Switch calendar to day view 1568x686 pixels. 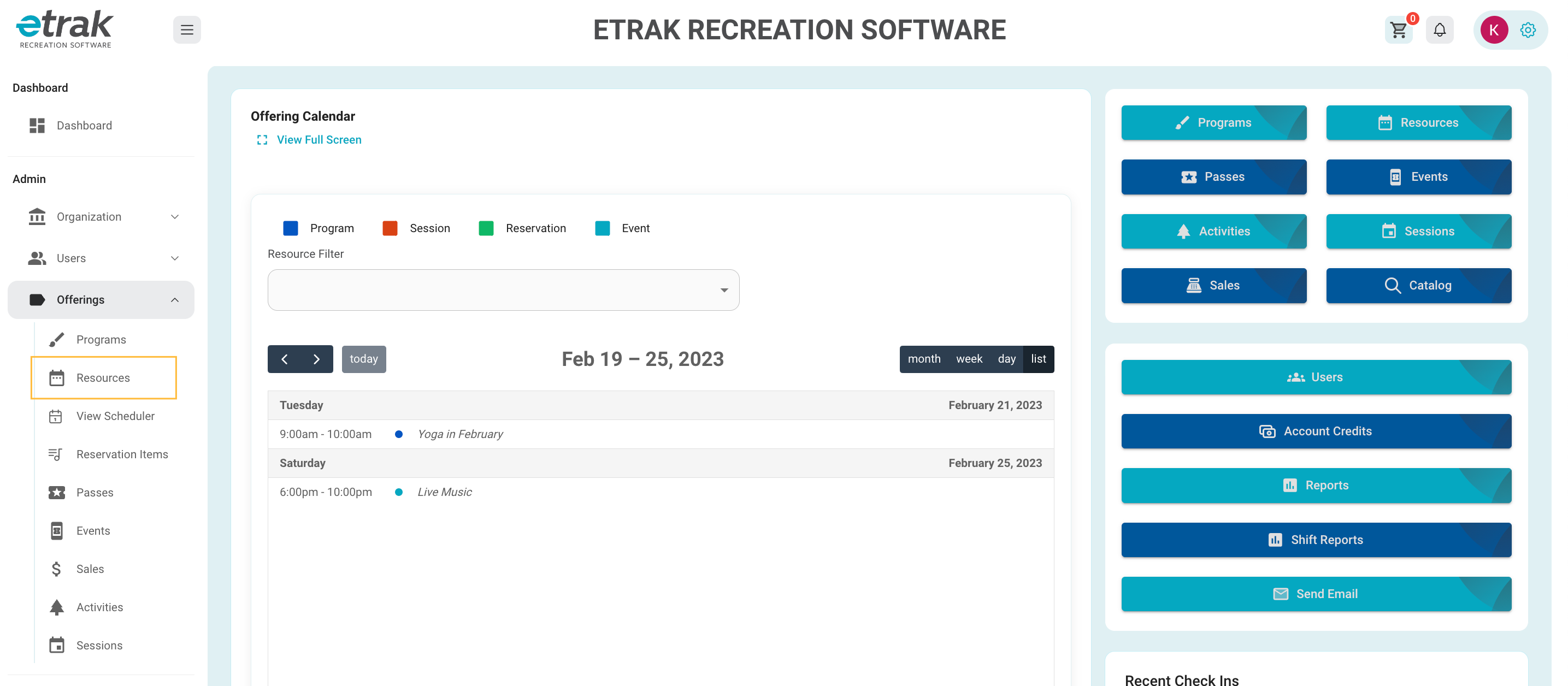[x=1007, y=359]
